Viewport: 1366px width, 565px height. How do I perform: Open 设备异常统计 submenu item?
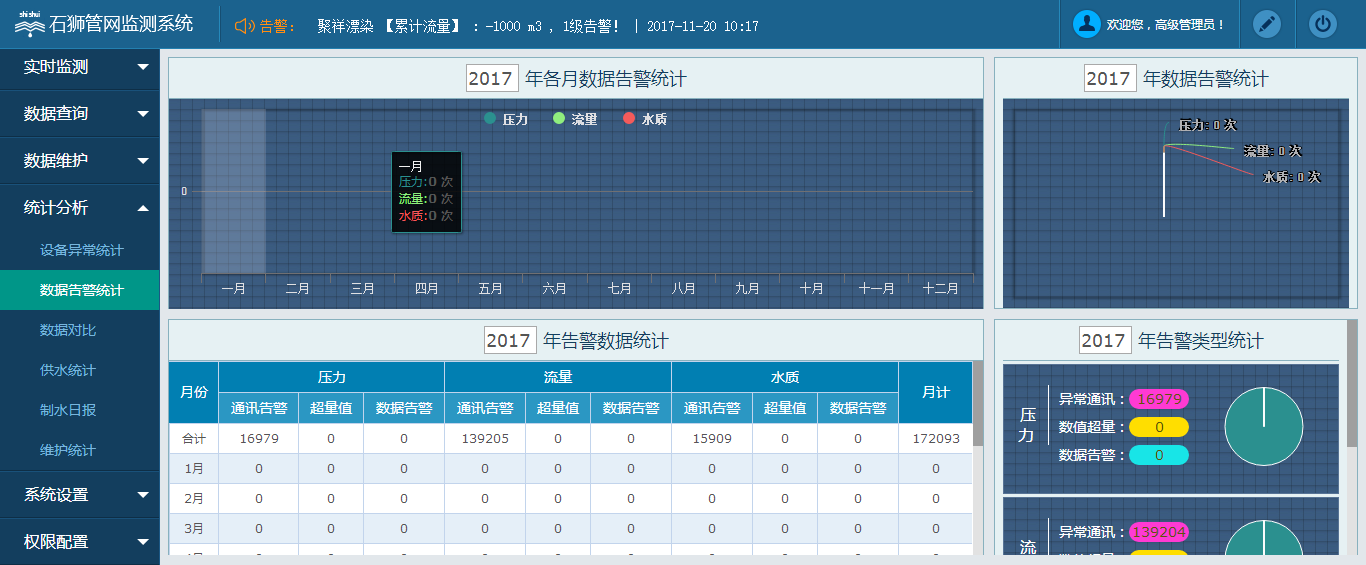click(82, 250)
